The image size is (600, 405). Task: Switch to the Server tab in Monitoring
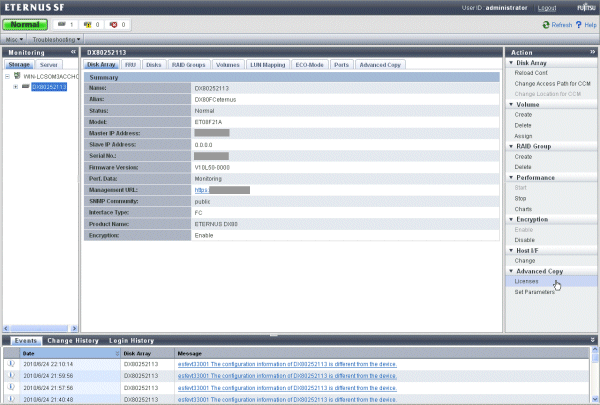click(x=49, y=65)
